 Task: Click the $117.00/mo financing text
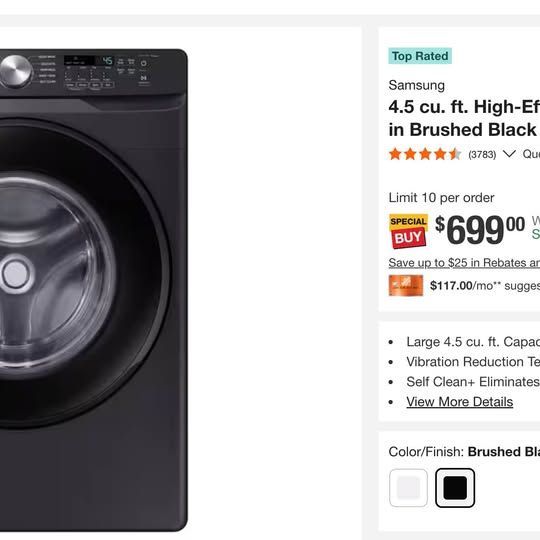click(485, 285)
